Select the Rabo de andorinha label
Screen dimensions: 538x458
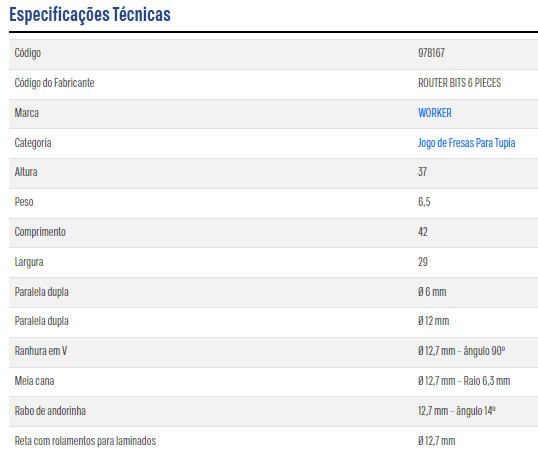tap(50, 411)
